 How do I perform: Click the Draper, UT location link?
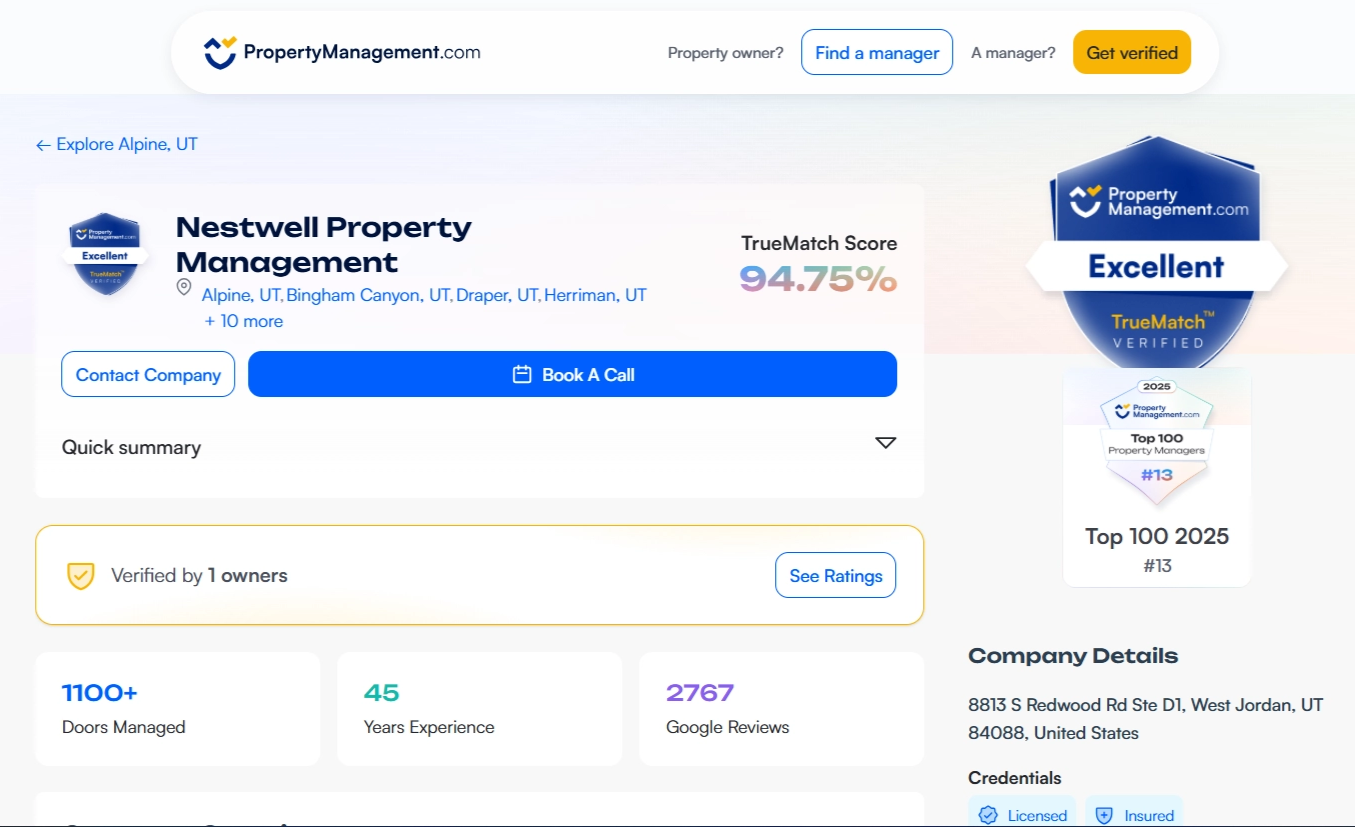coord(497,294)
